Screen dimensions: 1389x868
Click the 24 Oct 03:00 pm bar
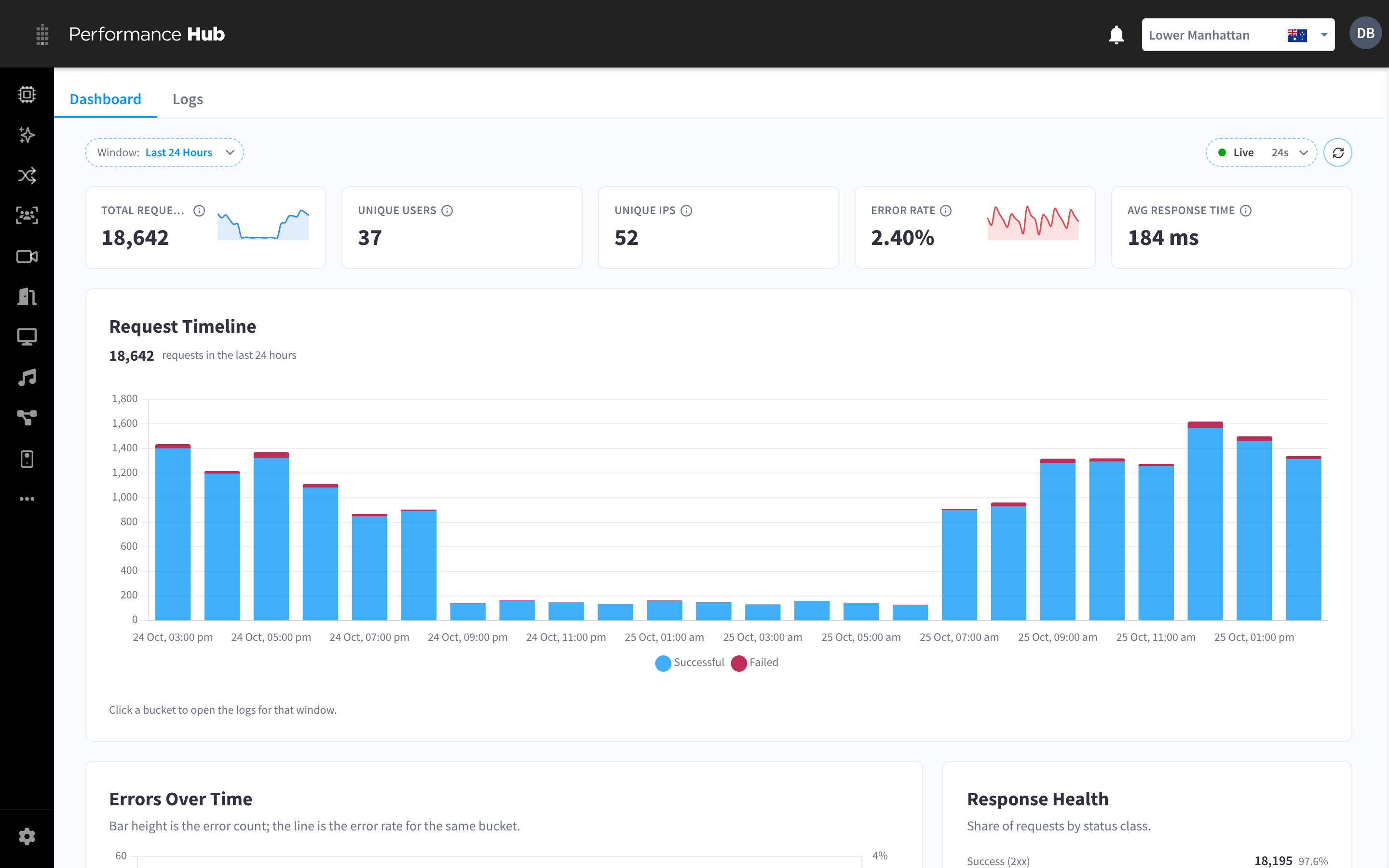pos(173,532)
